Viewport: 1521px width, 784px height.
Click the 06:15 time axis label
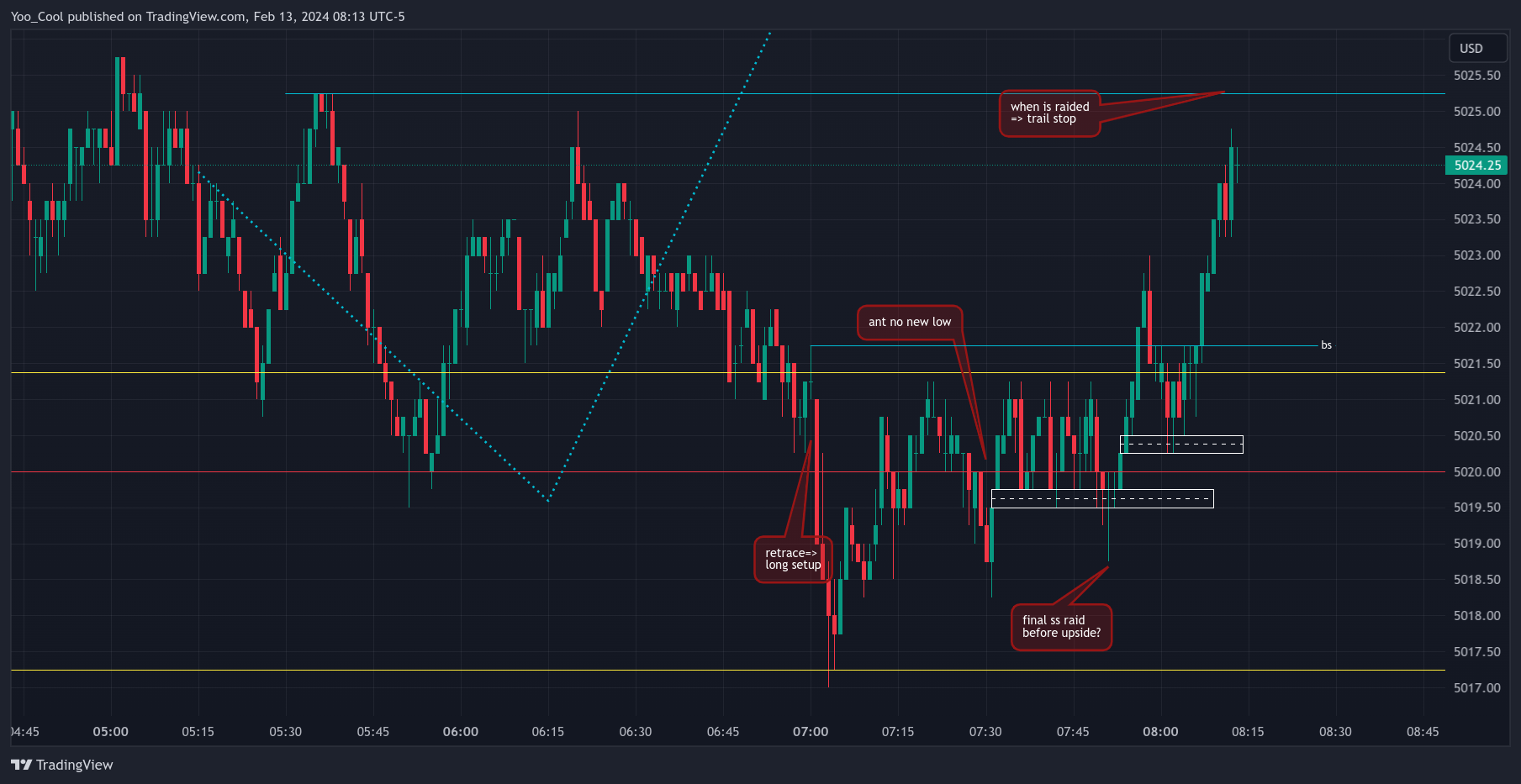tap(548, 732)
